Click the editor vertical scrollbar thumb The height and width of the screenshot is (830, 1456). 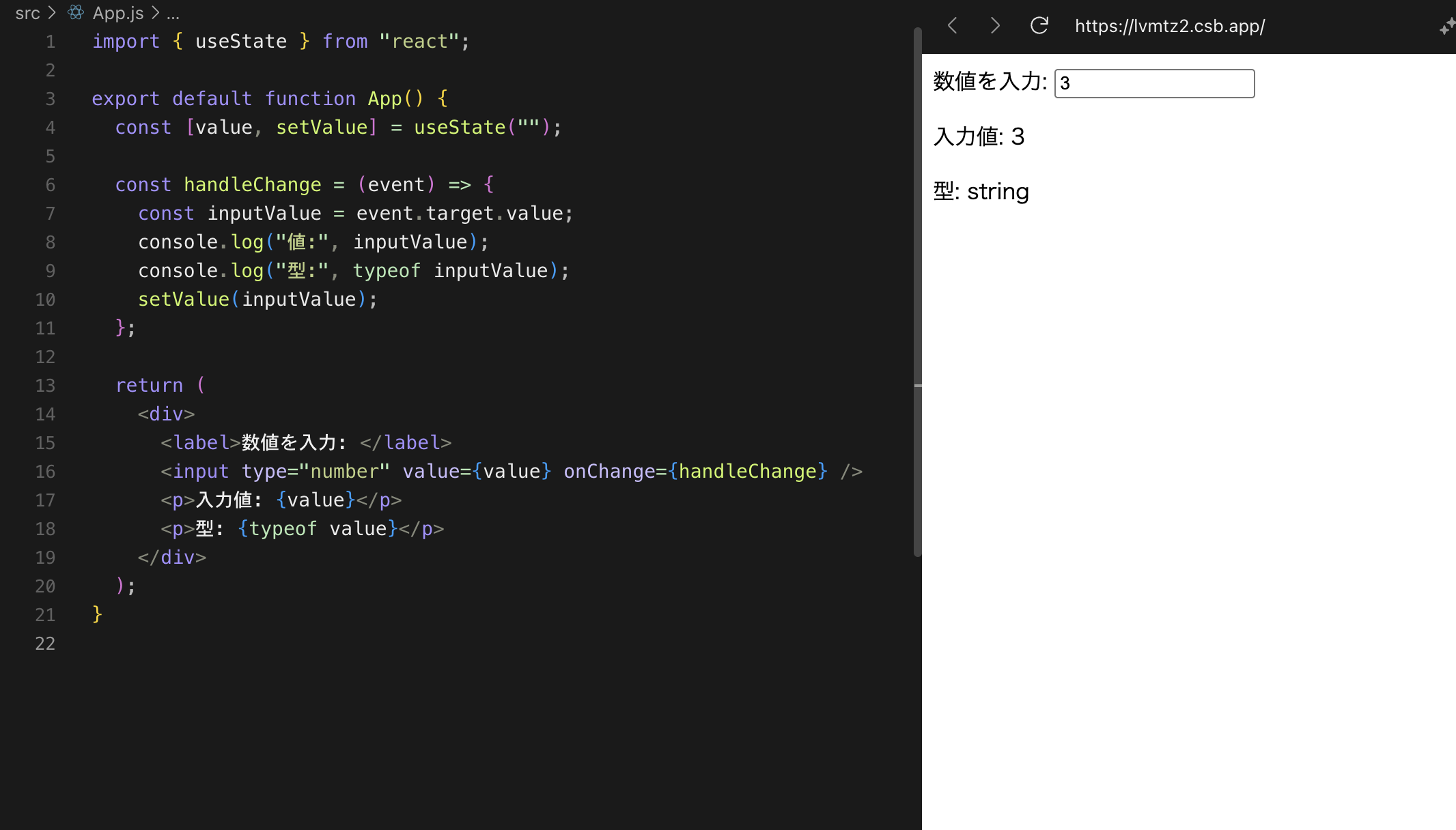pyautogui.click(x=917, y=294)
